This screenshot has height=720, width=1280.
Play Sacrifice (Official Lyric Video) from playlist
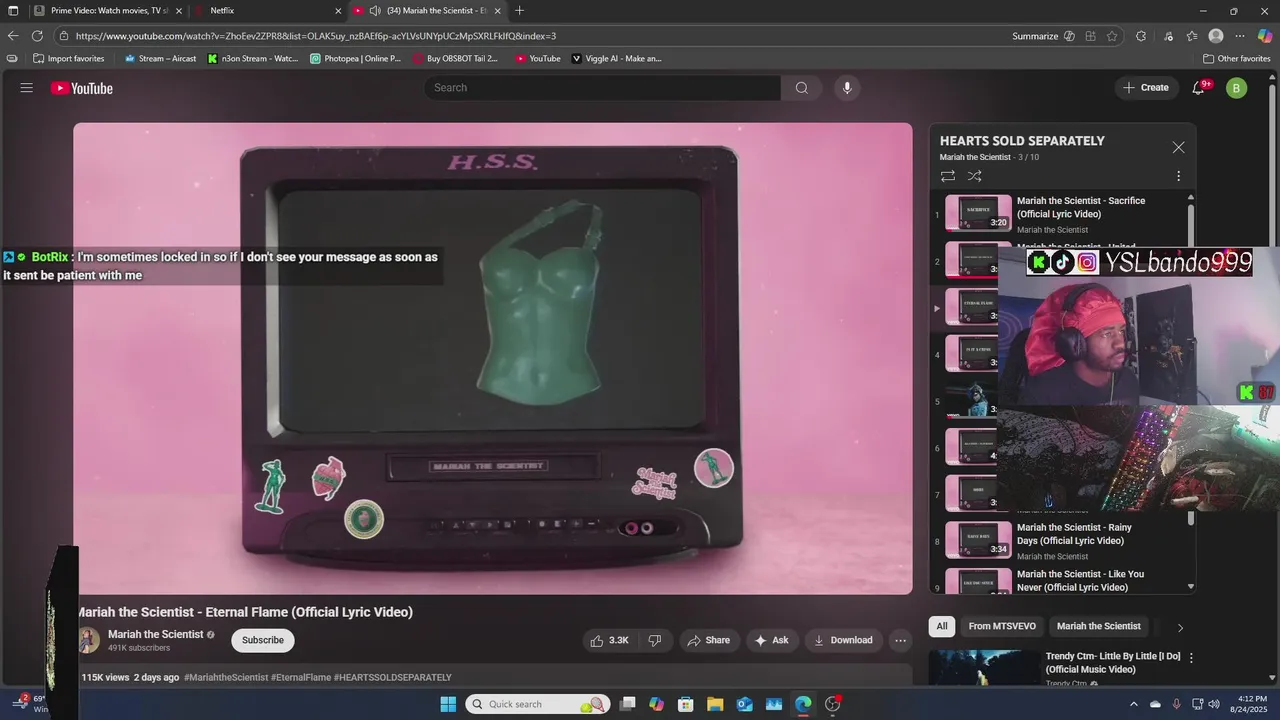tap(1060, 214)
